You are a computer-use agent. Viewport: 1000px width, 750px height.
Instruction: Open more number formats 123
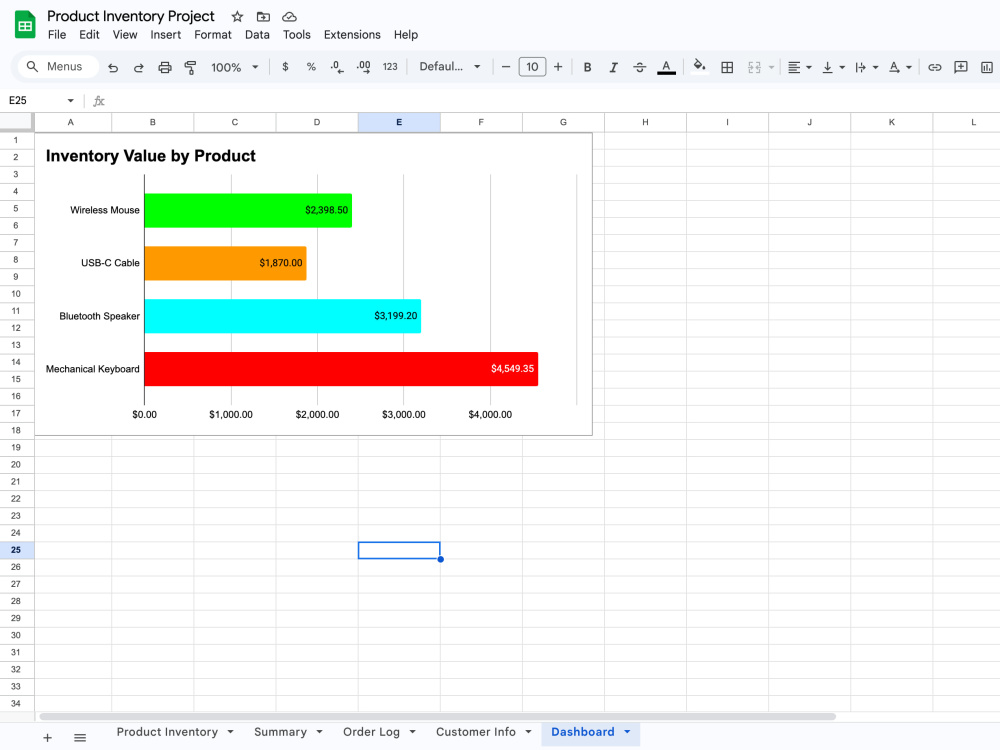pyautogui.click(x=390, y=66)
